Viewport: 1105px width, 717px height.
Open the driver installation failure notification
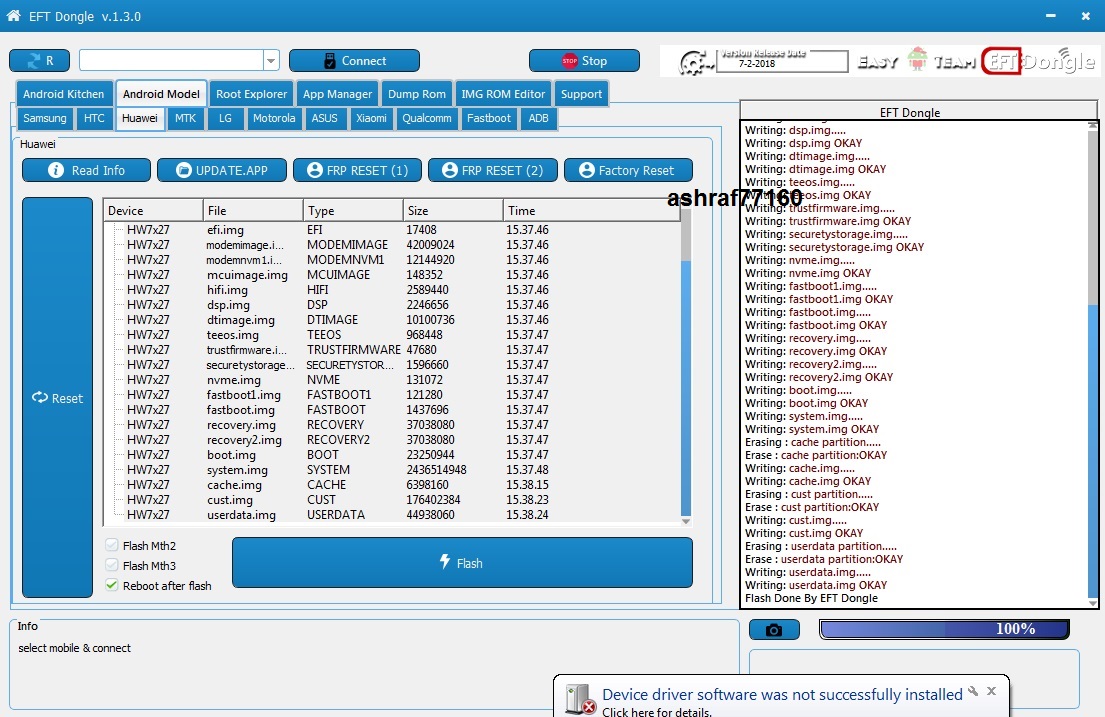pyautogui.click(x=782, y=694)
